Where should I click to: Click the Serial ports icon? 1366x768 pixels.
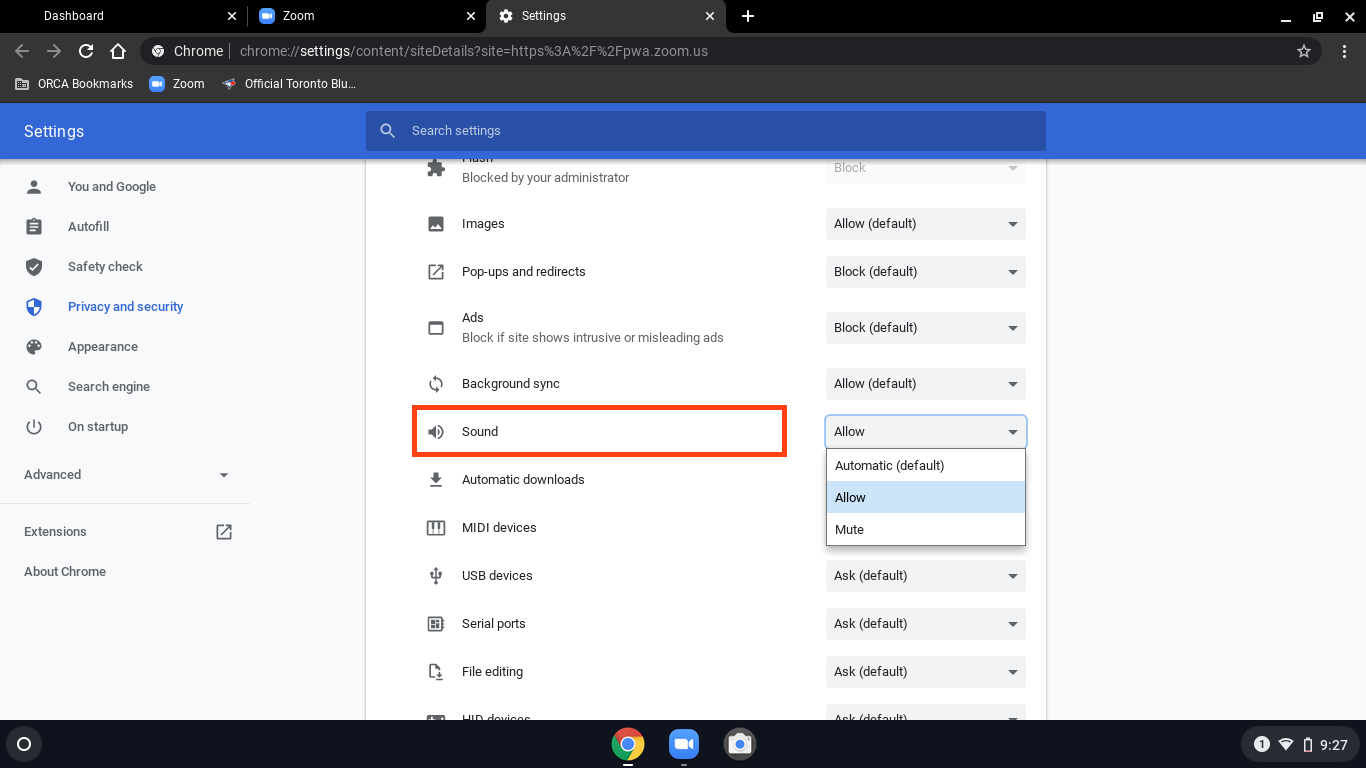[436, 624]
